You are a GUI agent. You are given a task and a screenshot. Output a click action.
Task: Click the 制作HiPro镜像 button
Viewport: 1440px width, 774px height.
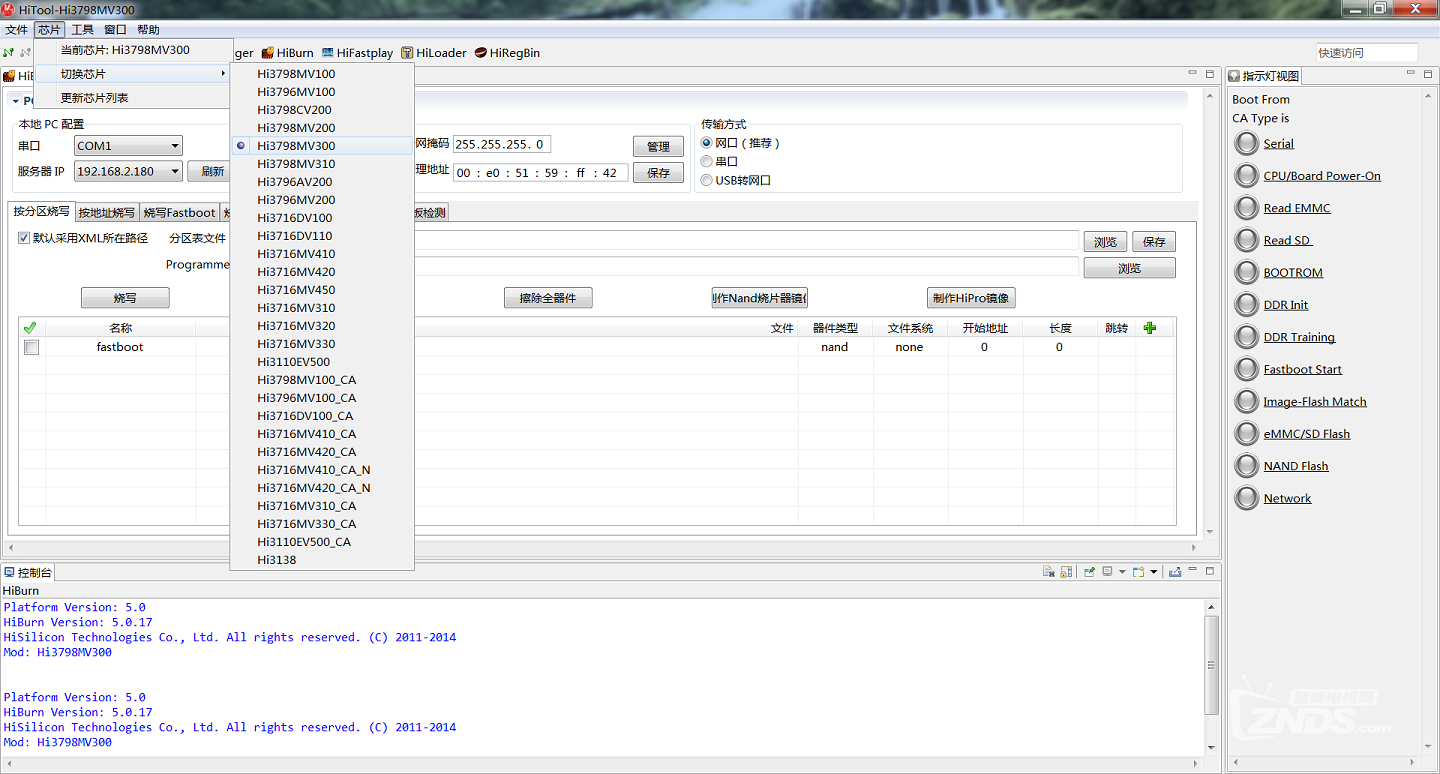(971, 298)
